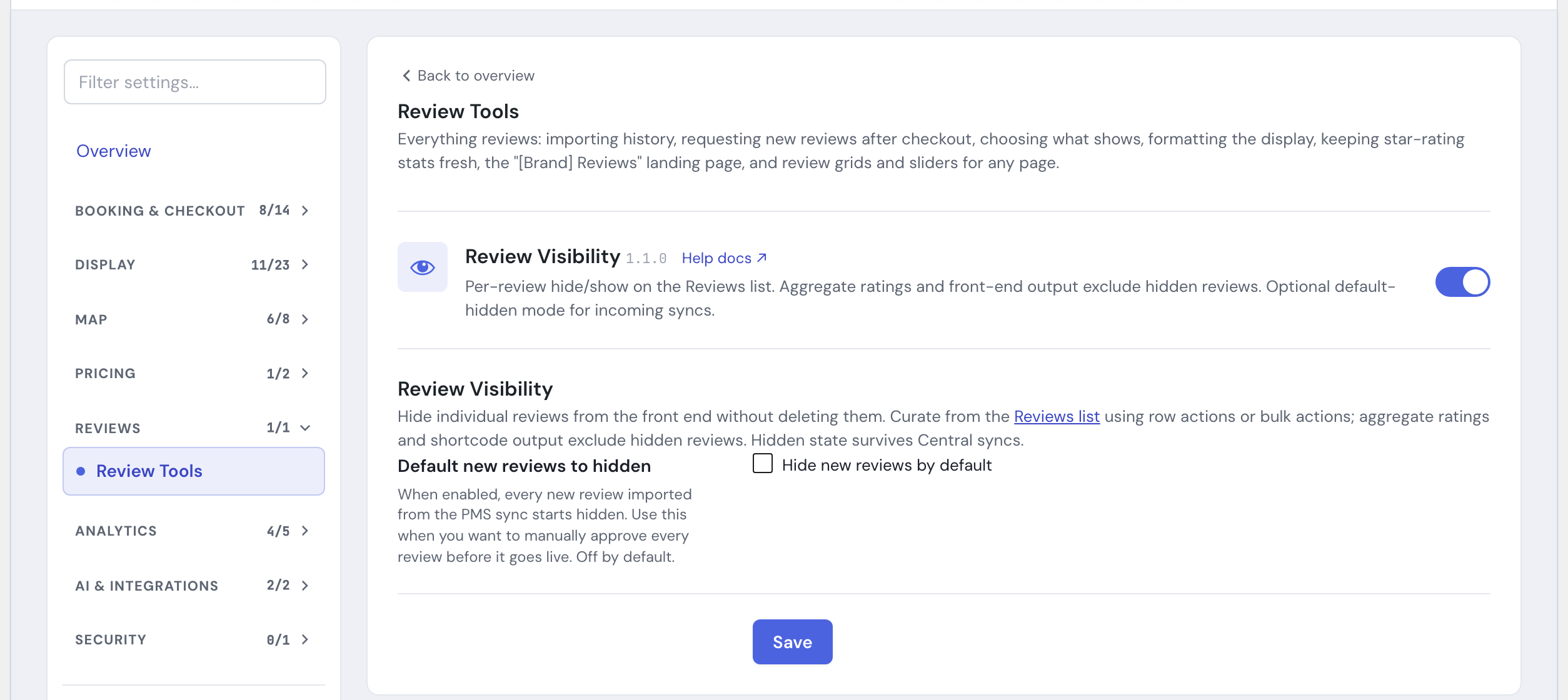Click the PRICING category label
Image resolution: width=1568 pixels, height=700 pixels.
point(105,373)
